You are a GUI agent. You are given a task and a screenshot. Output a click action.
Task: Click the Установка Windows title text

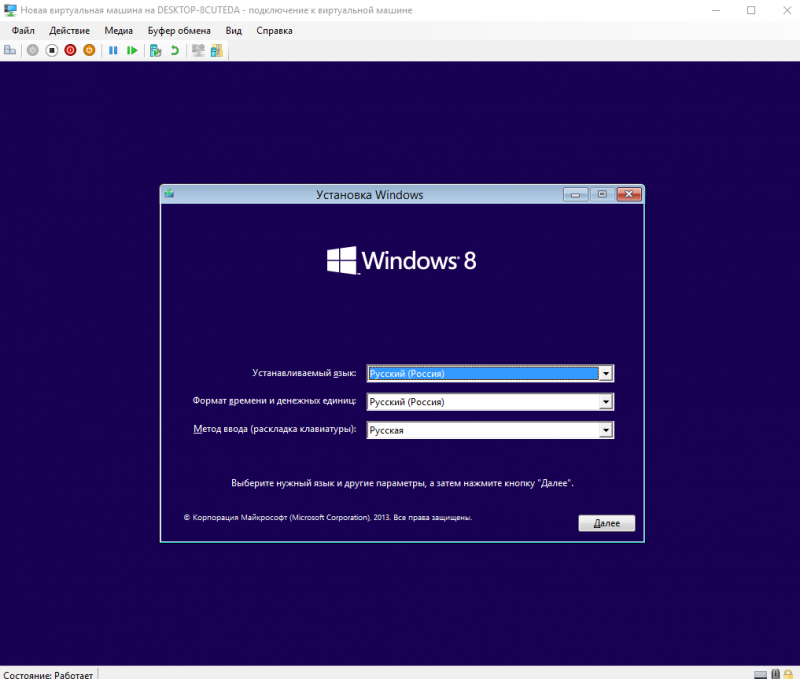click(369, 195)
